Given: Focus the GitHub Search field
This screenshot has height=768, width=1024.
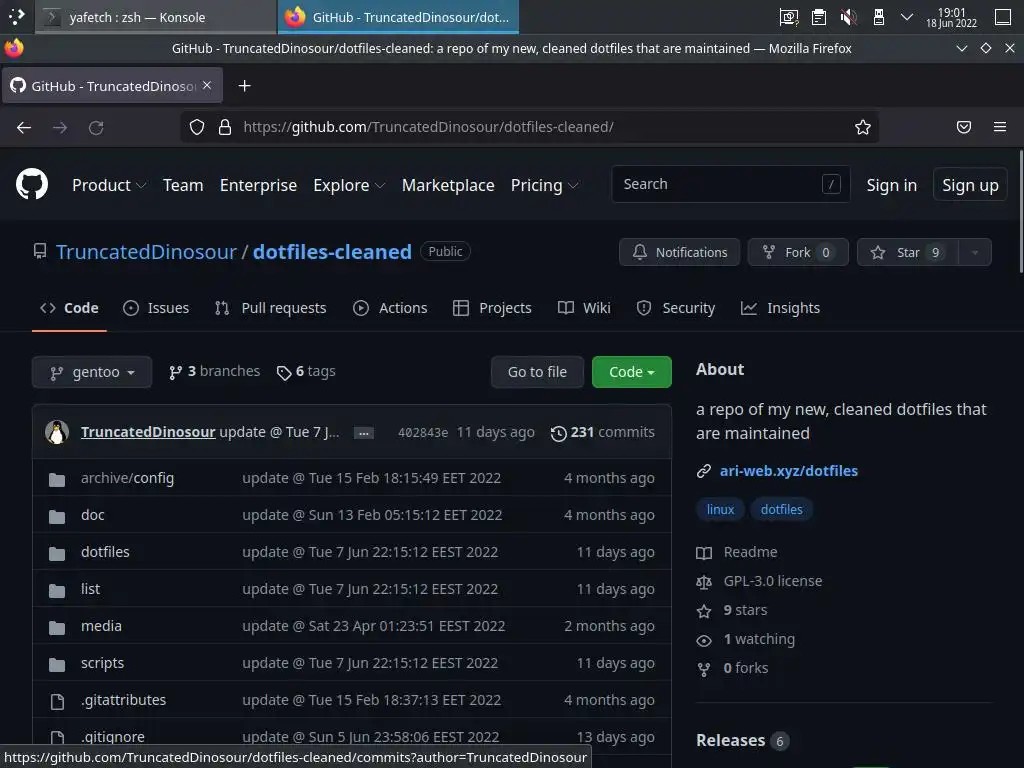Looking at the screenshot, I should point(731,184).
